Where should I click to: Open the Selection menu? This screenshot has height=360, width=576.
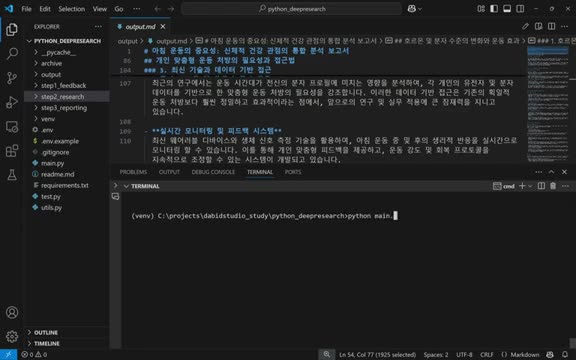(72, 9)
